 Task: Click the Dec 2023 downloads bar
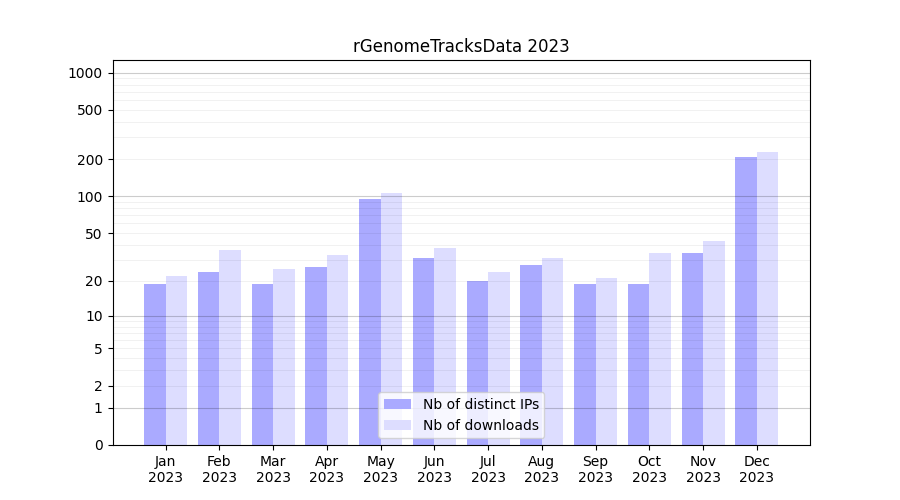point(767,298)
